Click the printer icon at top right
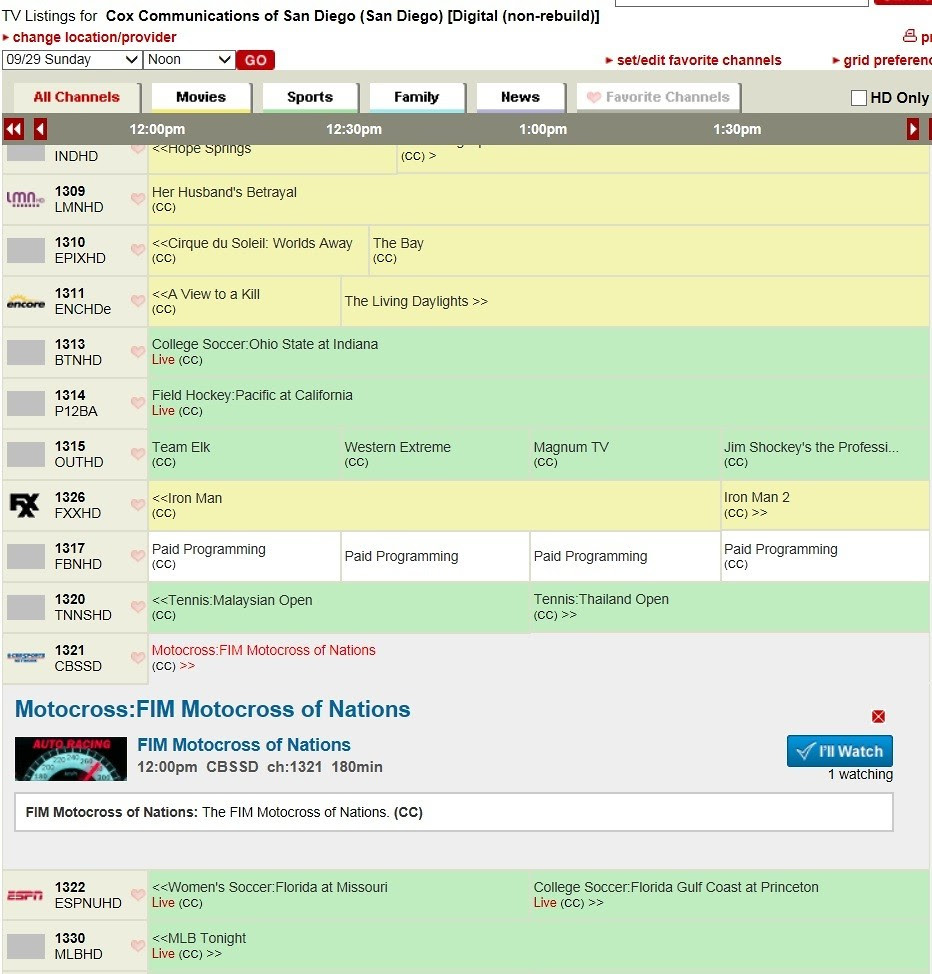This screenshot has height=974, width=932. click(x=910, y=36)
